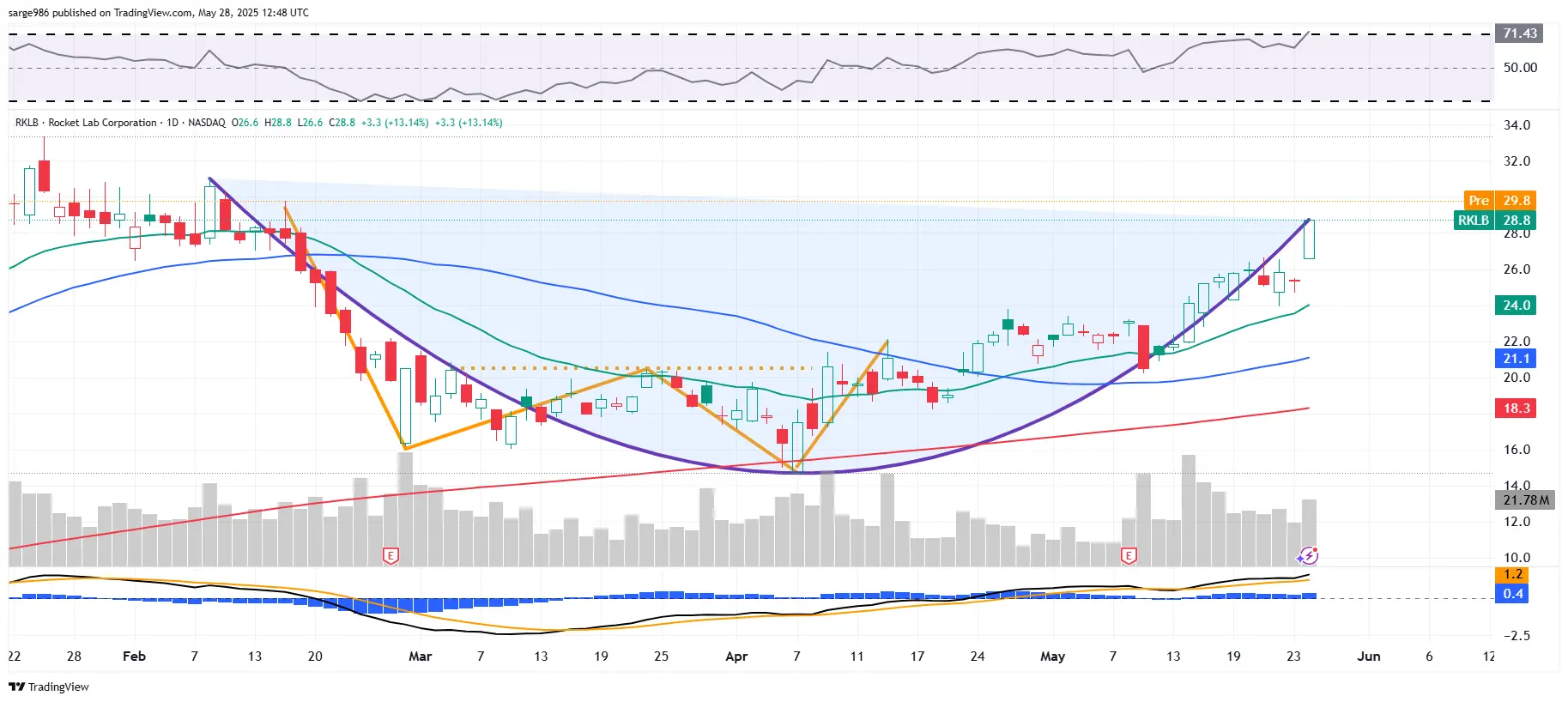Click the 16.0 price axis value
The width and height of the screenshot is (1568, 702).
pos(1517,450)
